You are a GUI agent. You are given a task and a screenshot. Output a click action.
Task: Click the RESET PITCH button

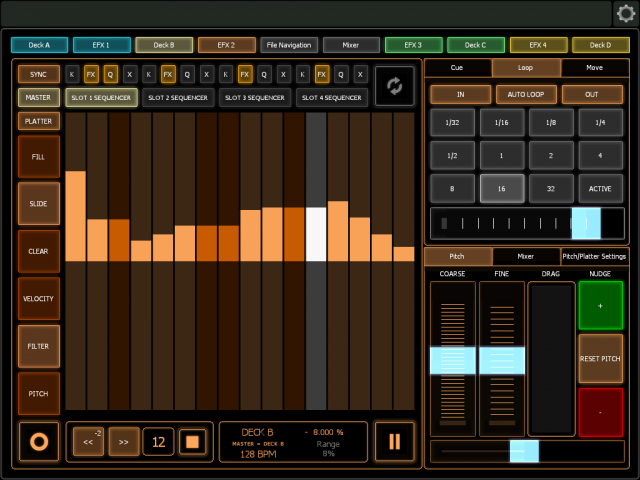click(x=601, y=358)
